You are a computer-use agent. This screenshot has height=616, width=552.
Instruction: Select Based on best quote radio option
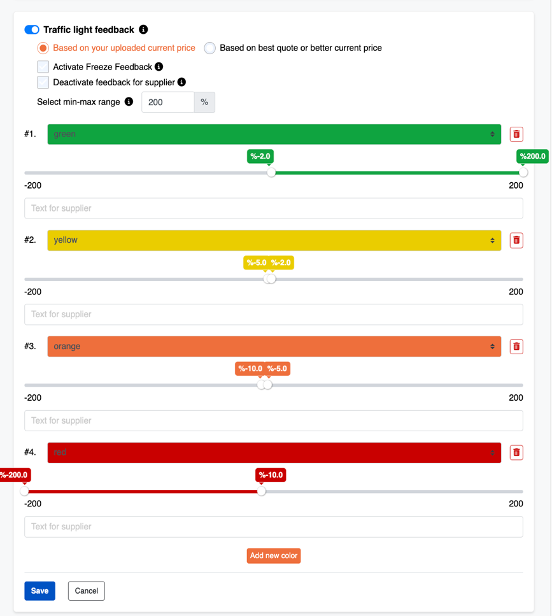[x=210, y=48]
